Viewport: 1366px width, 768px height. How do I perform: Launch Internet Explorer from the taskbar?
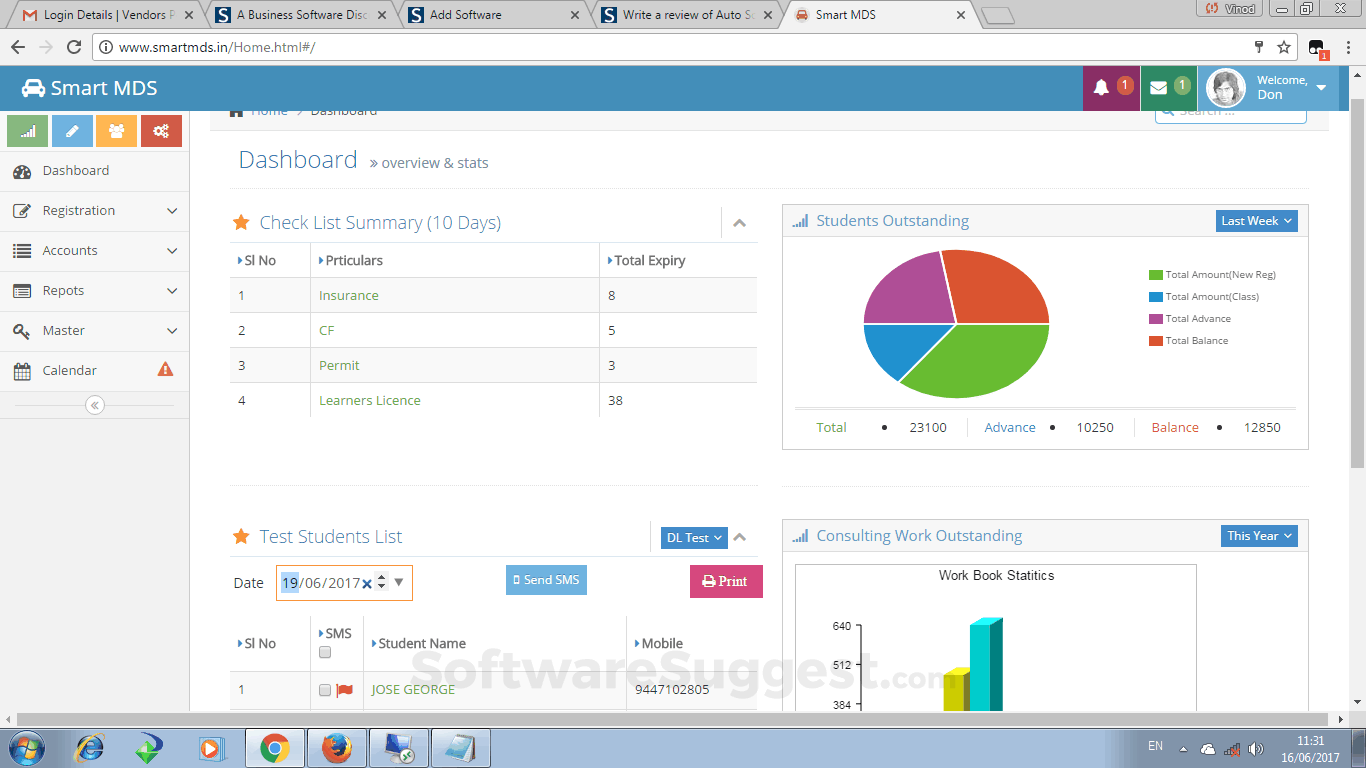[90, 747]
